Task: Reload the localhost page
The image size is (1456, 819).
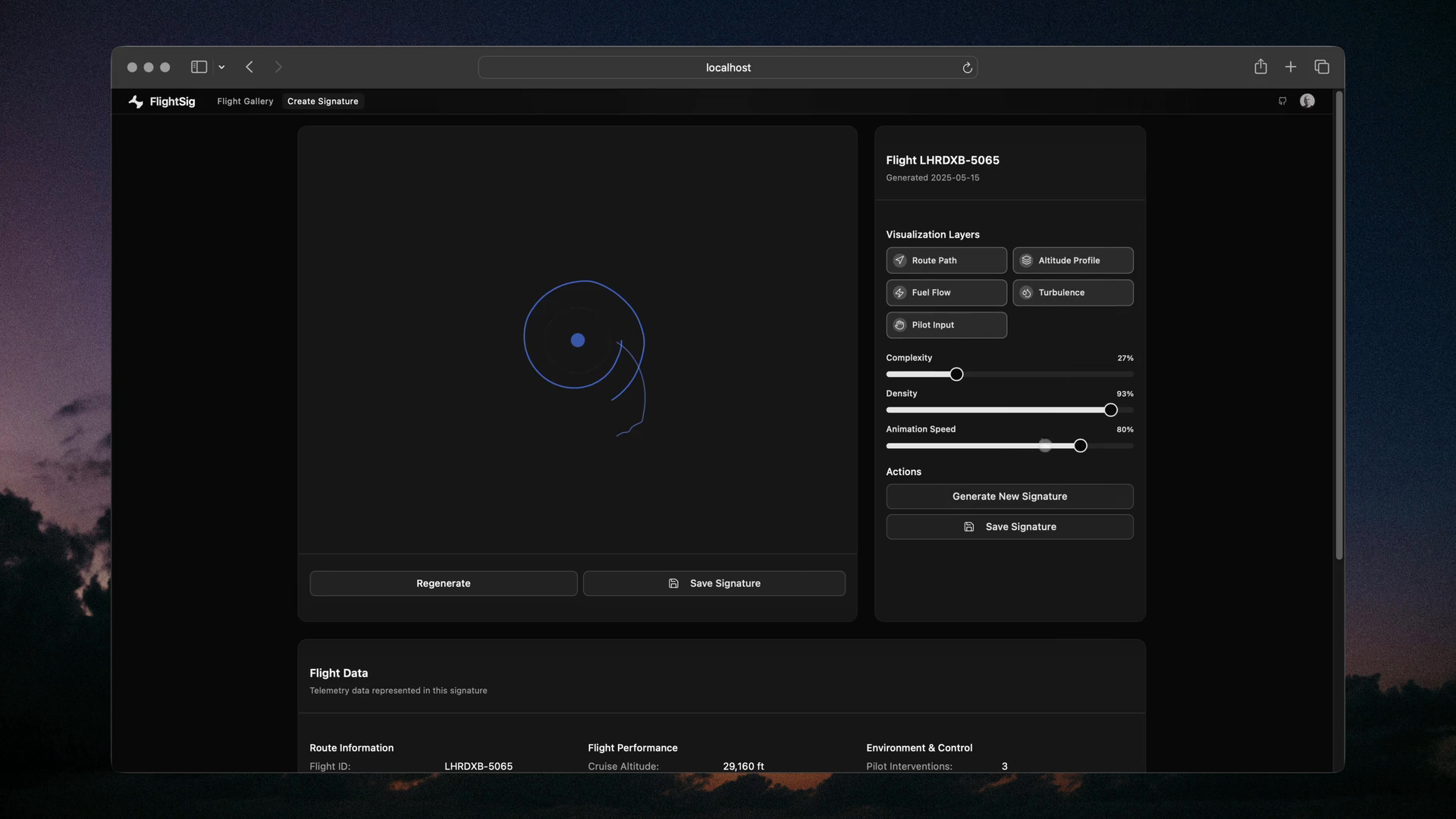Action: pyautogui.click(x=967, y=67)
